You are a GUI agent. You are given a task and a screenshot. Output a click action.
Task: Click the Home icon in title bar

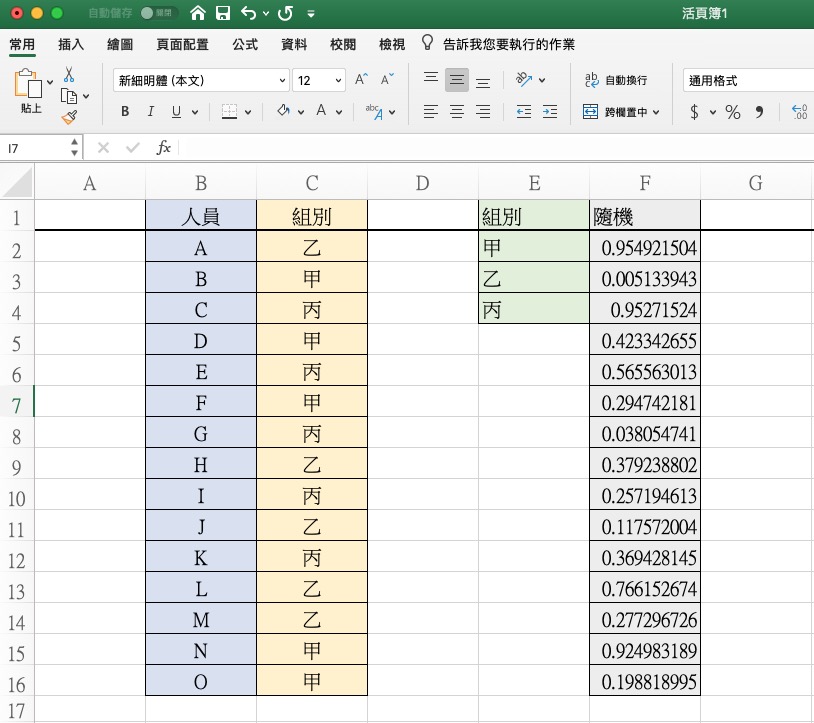tap(198, 14)
